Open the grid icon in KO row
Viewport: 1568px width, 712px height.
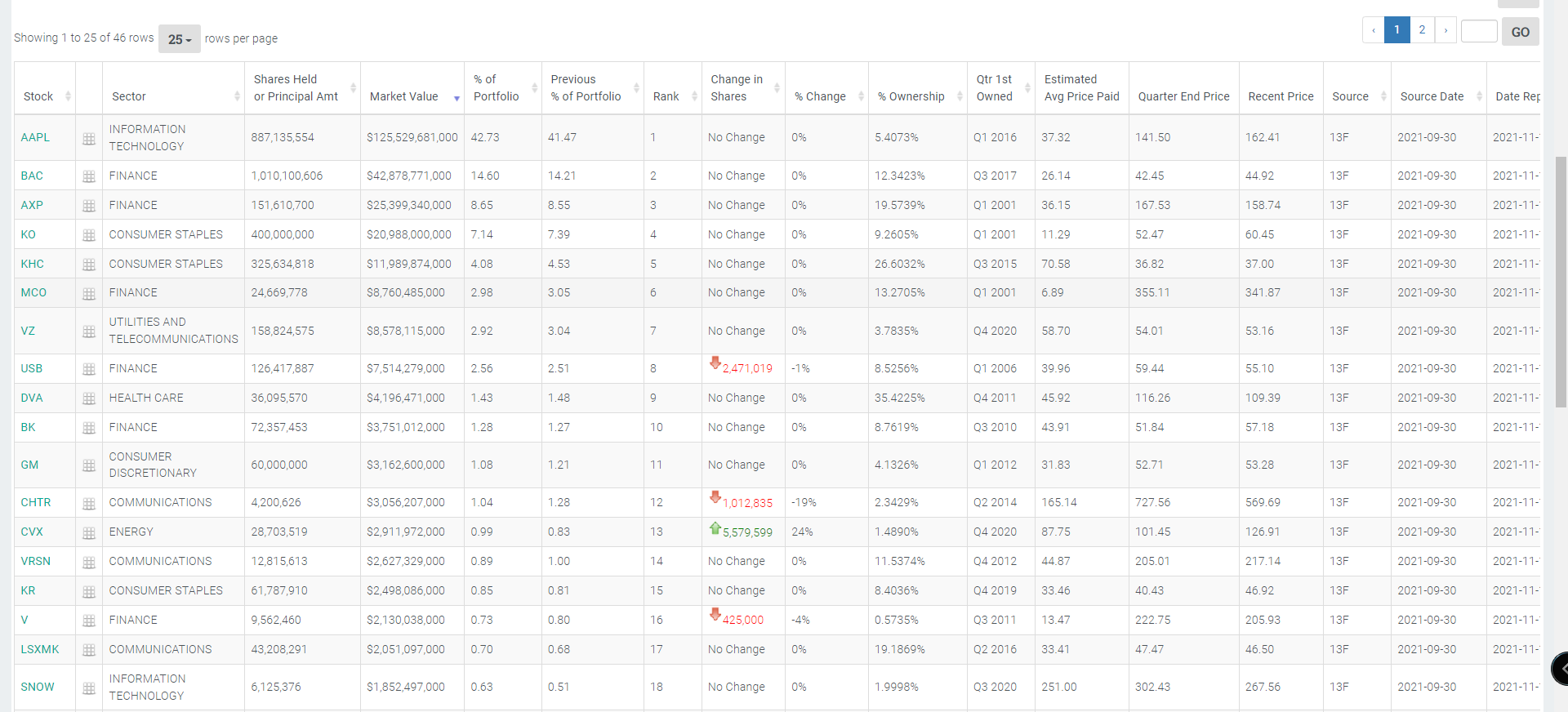[x=89, y=235]
